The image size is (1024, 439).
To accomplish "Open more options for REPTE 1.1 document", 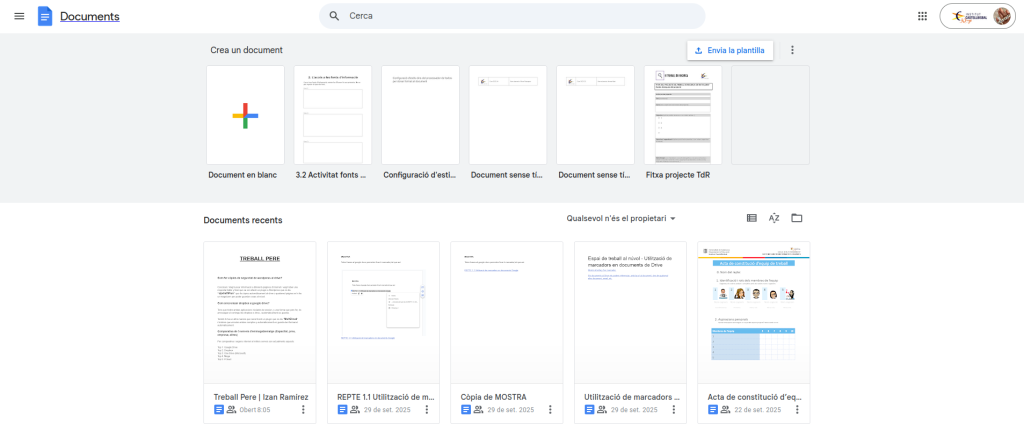I will point(427,409).
